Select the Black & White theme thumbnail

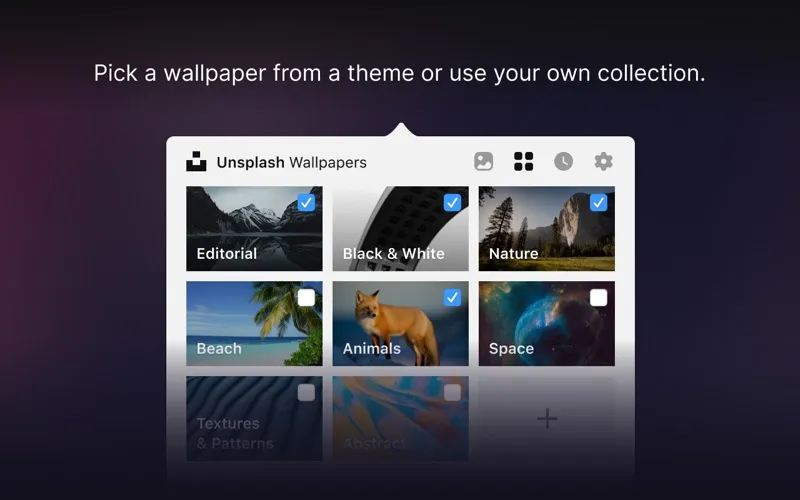pyautogui.click(x=401, y=229)
